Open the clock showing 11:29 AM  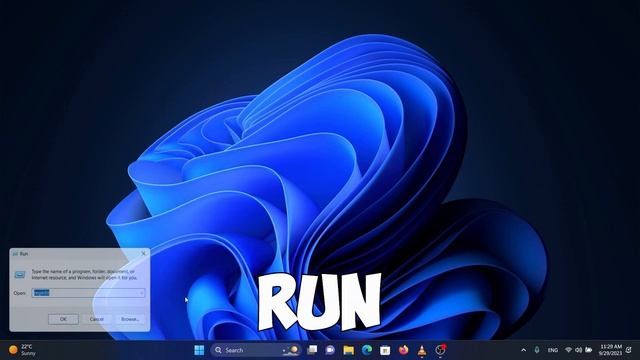click(x=610, y=350)
